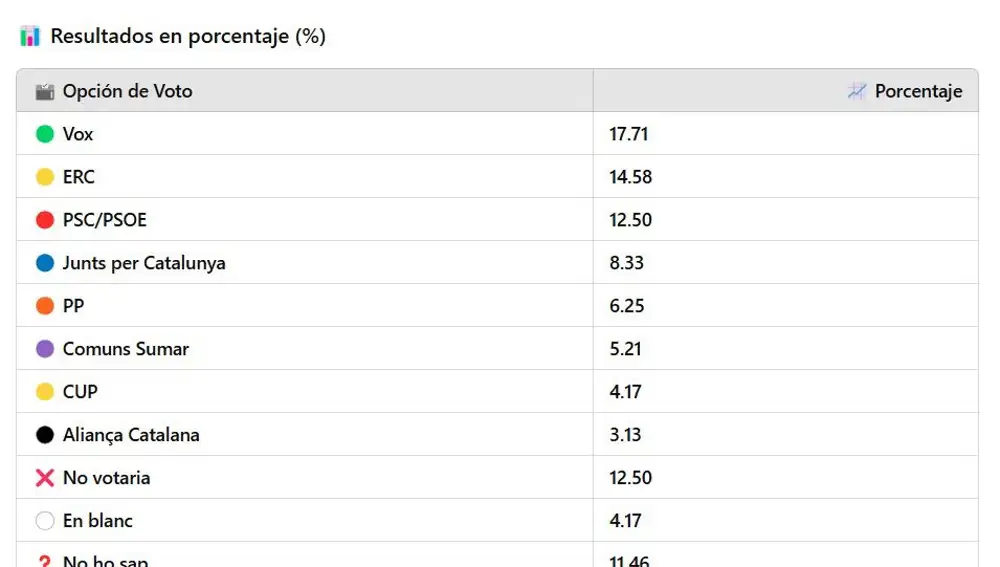The image size is (1000, 567).
Task: Select the Junts per Catalunya row label
Action: coord(144,263)
